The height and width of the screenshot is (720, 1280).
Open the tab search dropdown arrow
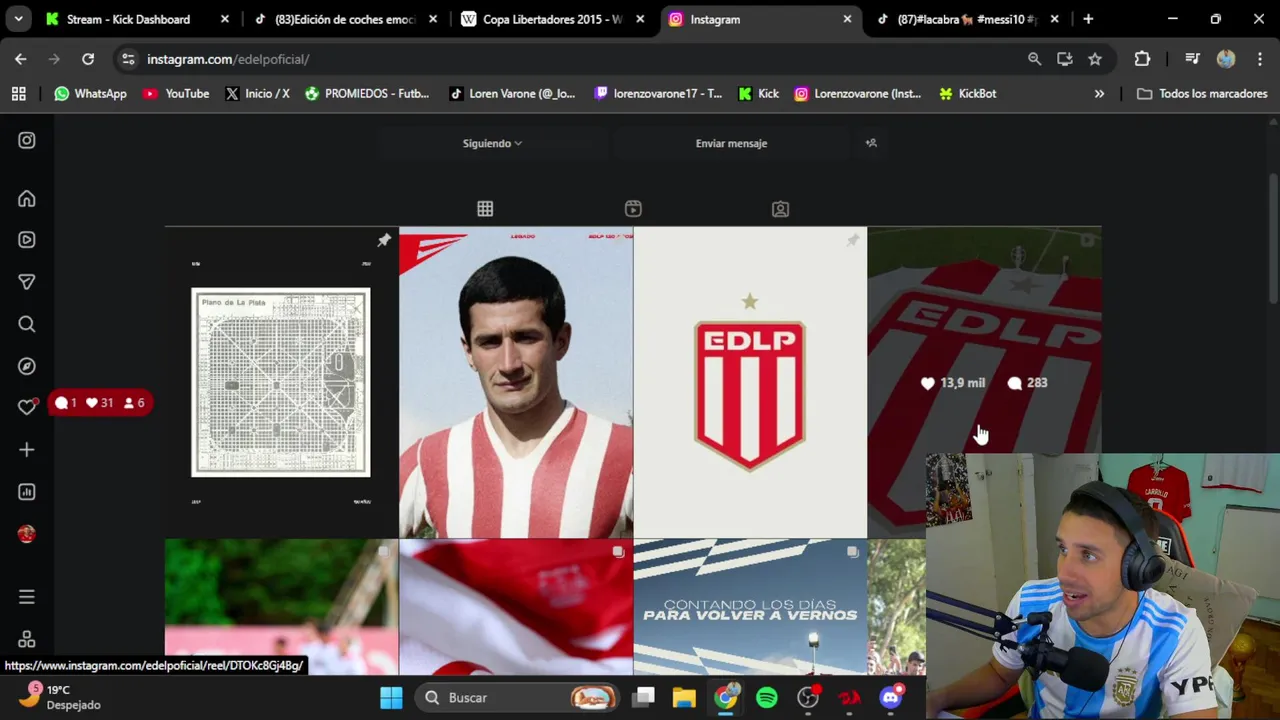(18, 19)
